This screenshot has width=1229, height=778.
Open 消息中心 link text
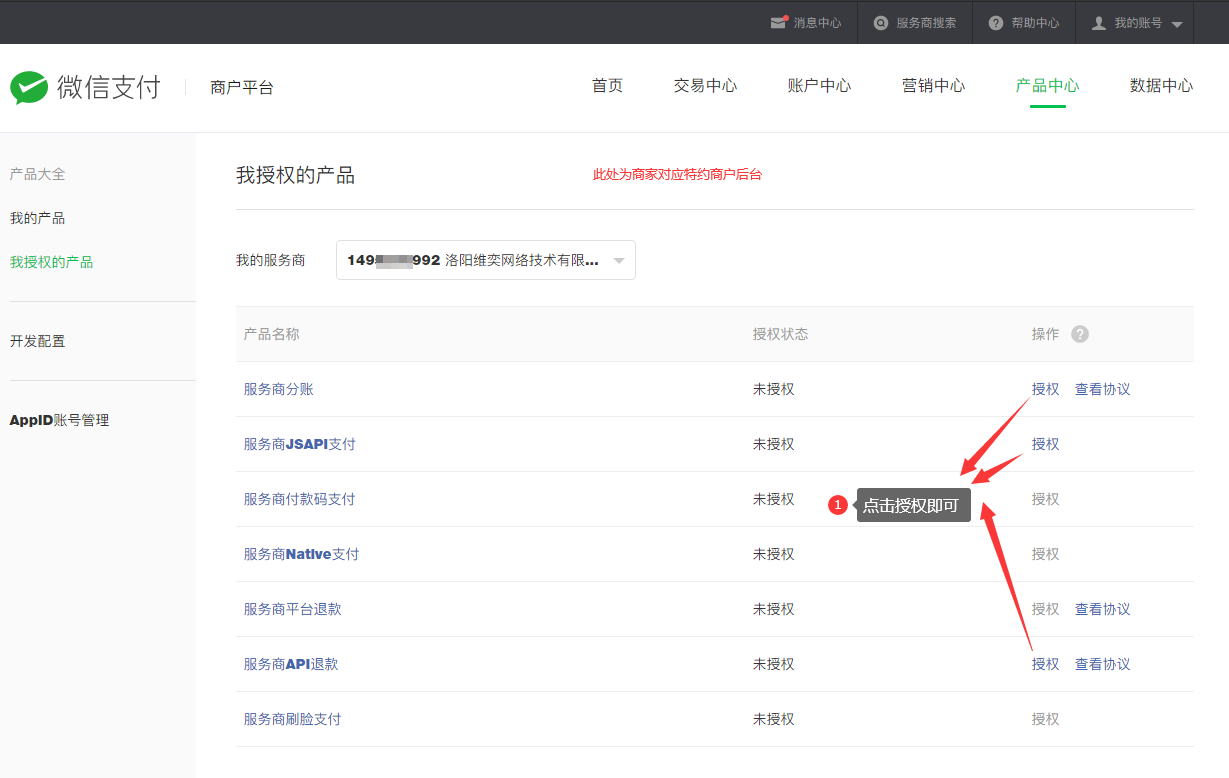pyautogui.click(x=817, y=23)
